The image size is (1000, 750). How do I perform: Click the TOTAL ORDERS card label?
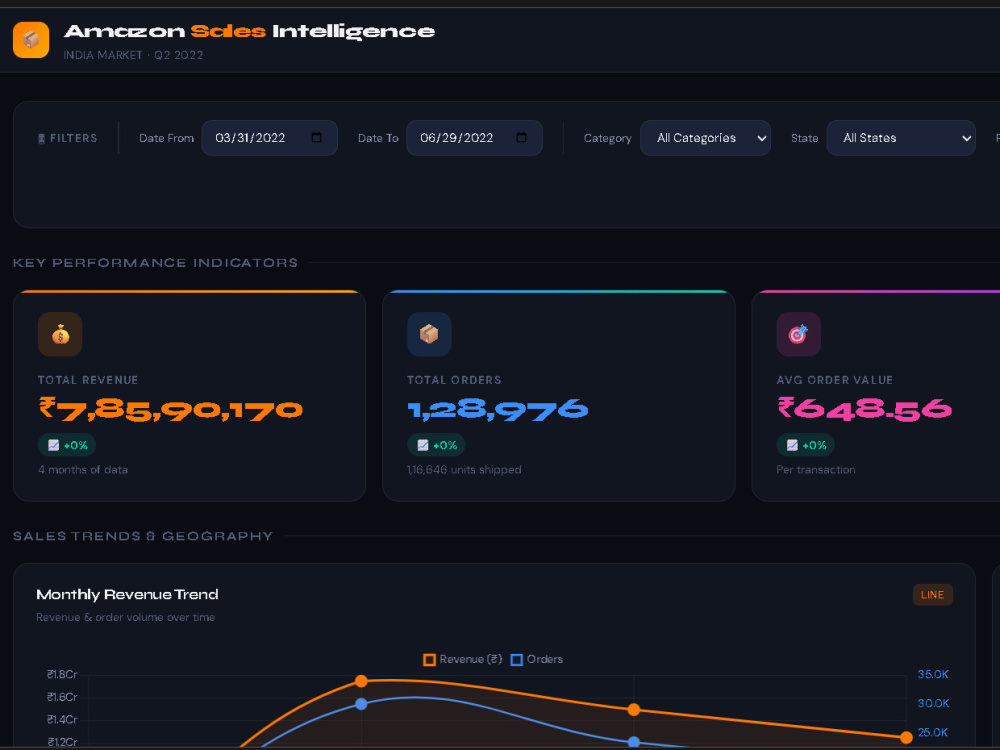(454, 380)
